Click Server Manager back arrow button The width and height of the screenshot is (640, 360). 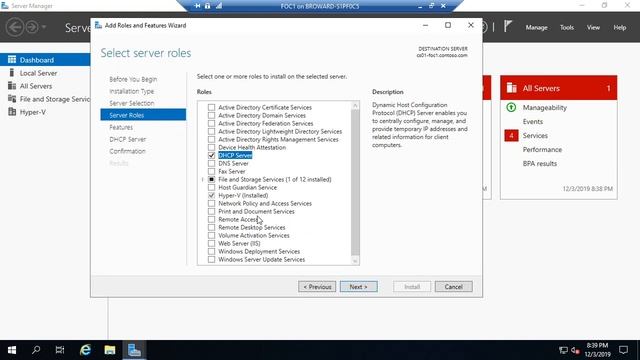click(15, 27)
